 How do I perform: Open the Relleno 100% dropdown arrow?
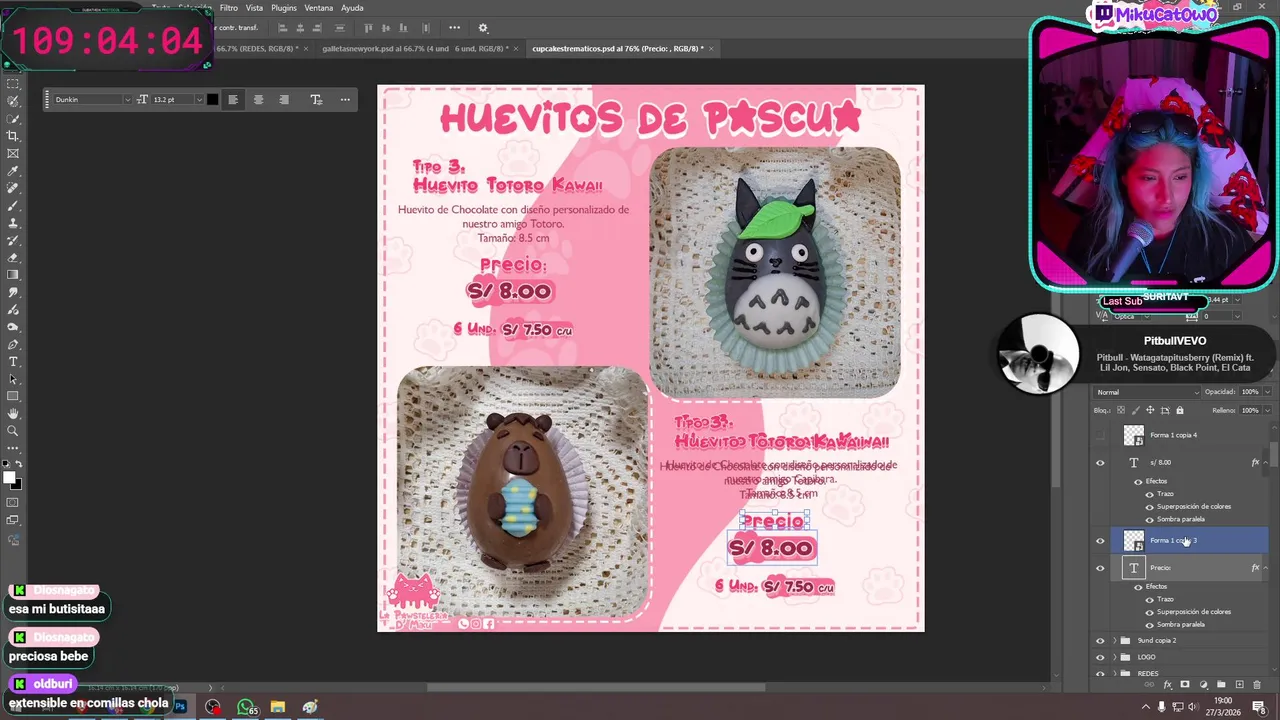[x=1266, y=410]
